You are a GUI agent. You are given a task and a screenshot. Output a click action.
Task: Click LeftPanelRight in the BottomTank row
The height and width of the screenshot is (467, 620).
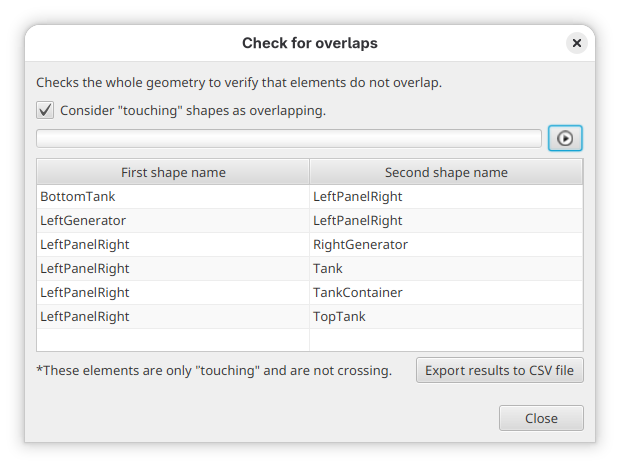click(358, 197)
